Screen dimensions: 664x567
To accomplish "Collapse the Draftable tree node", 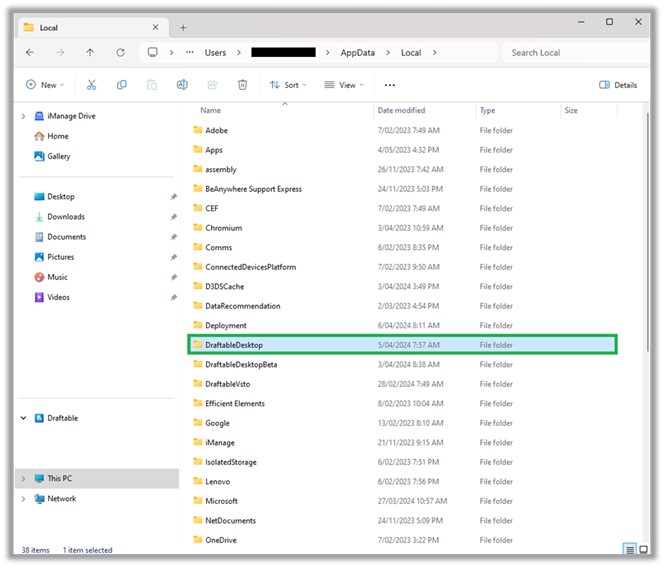I will click(23, 418).
